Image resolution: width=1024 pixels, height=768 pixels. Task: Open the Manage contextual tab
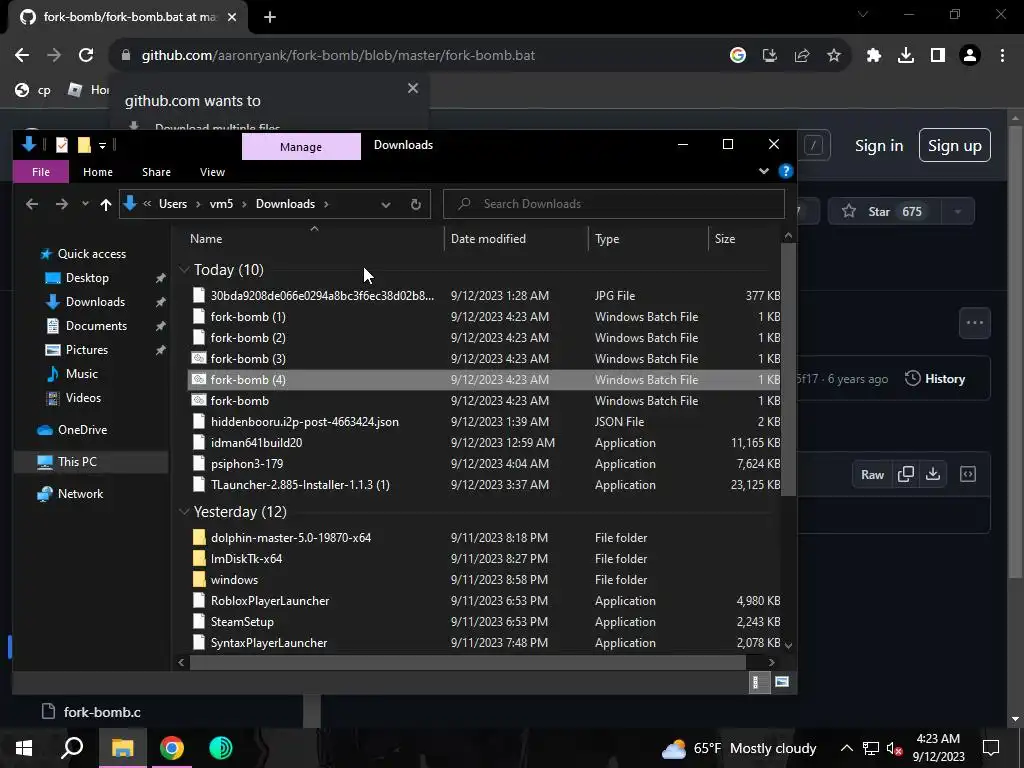[301, 147]
